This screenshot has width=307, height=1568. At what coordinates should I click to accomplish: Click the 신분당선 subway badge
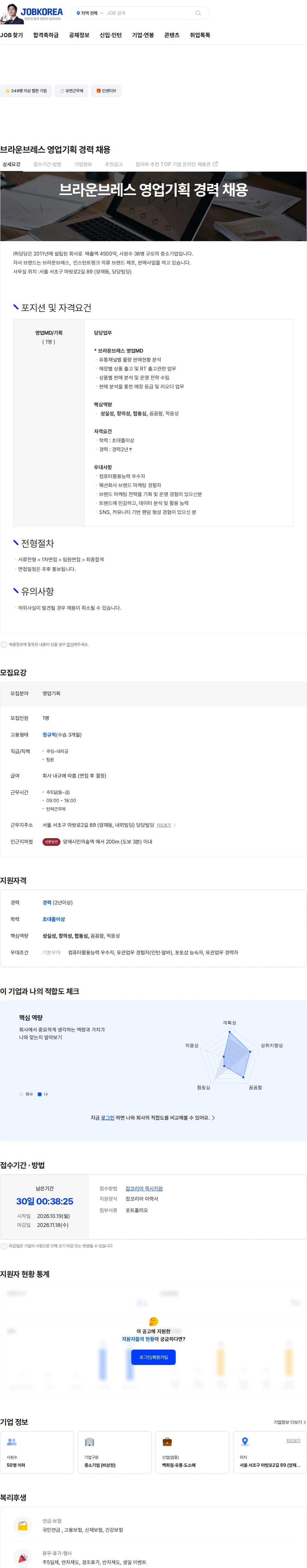[51, 842]
